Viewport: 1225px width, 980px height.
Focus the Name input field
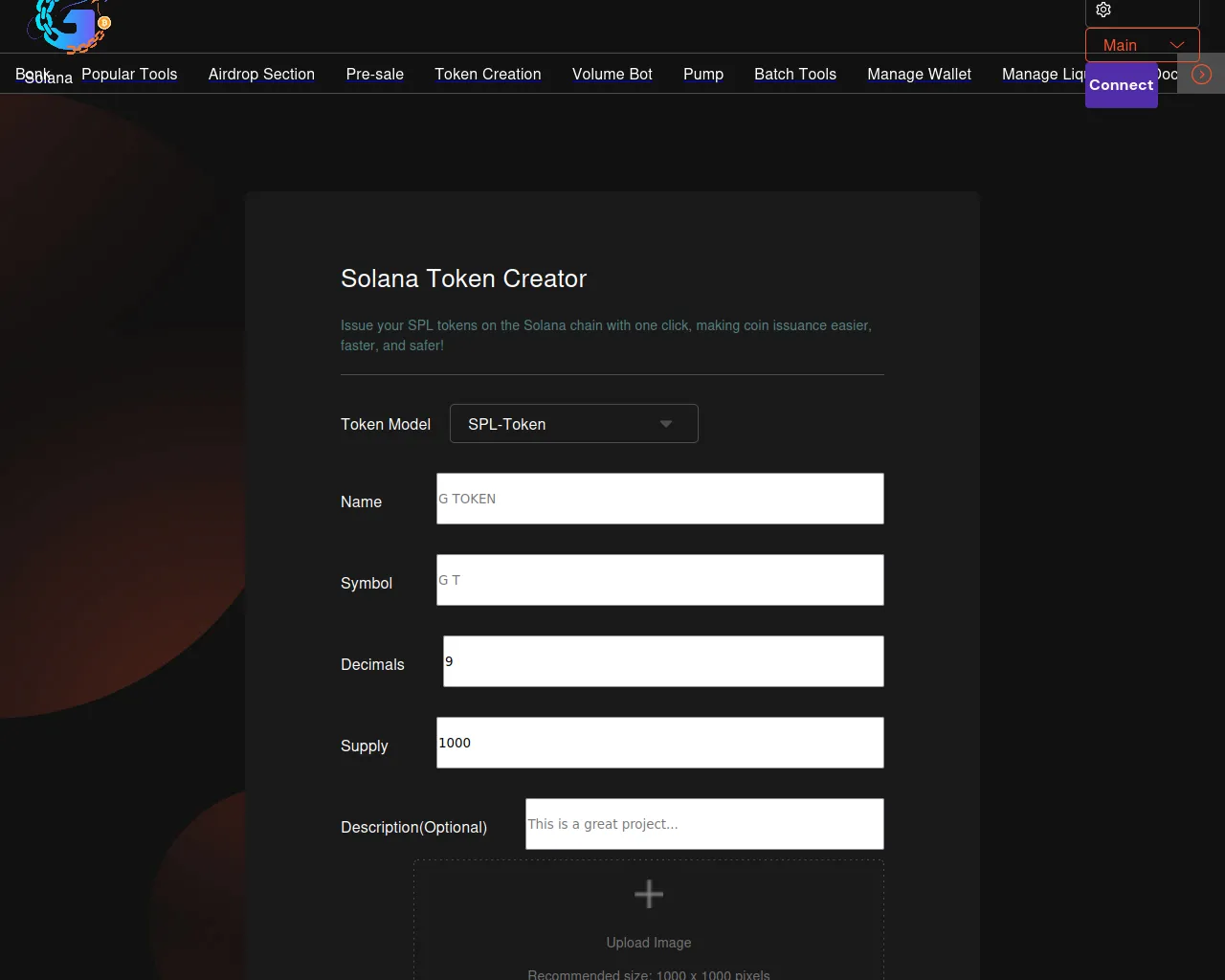(660, 499)
